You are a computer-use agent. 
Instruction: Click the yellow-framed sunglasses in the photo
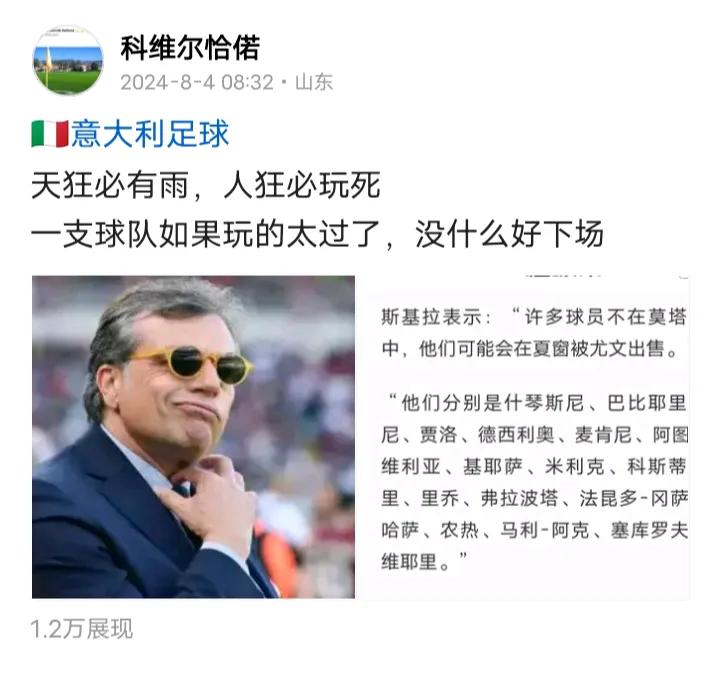[x=191, y=363]
